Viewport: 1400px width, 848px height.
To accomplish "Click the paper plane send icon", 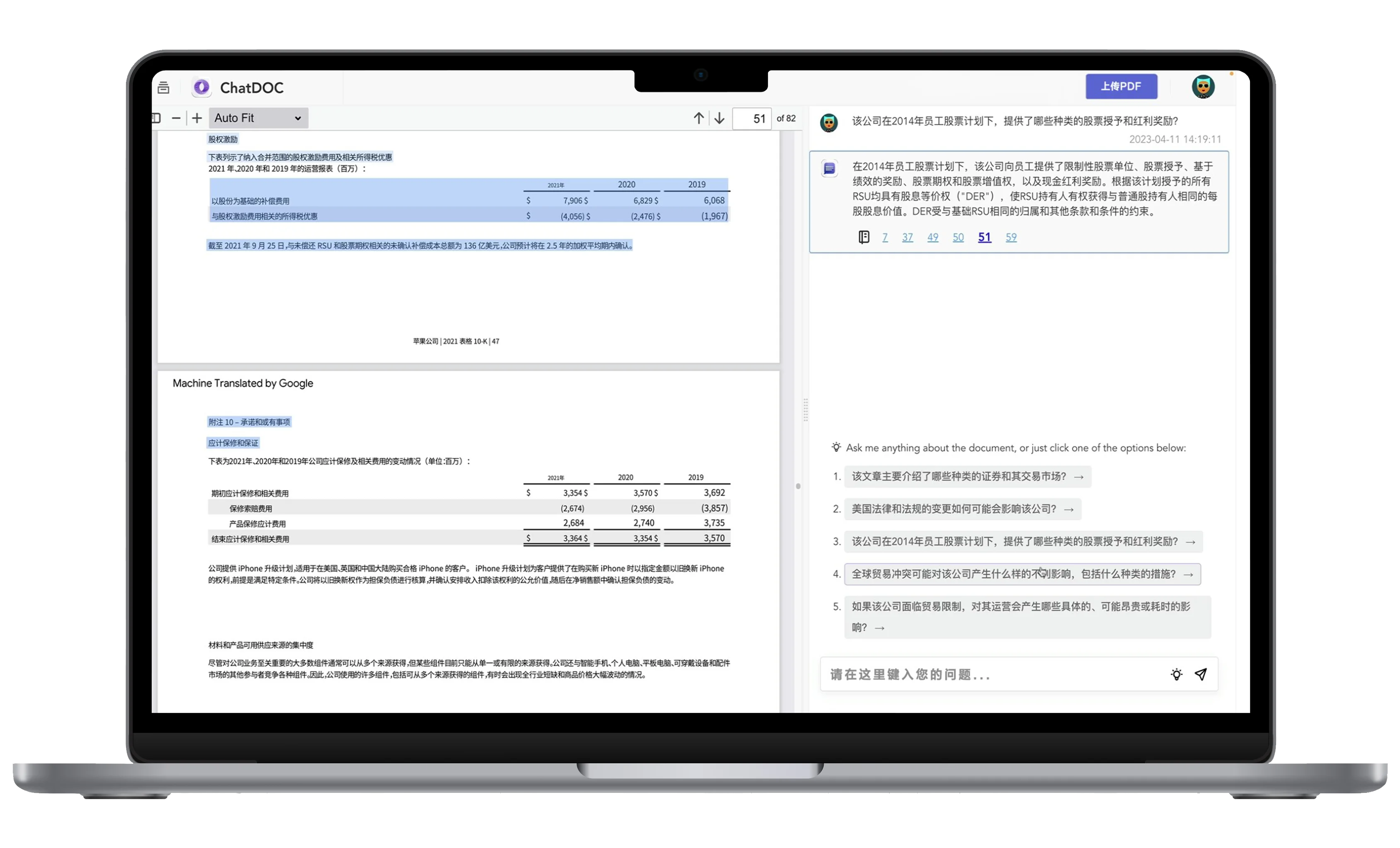I will coord(1201,675).
